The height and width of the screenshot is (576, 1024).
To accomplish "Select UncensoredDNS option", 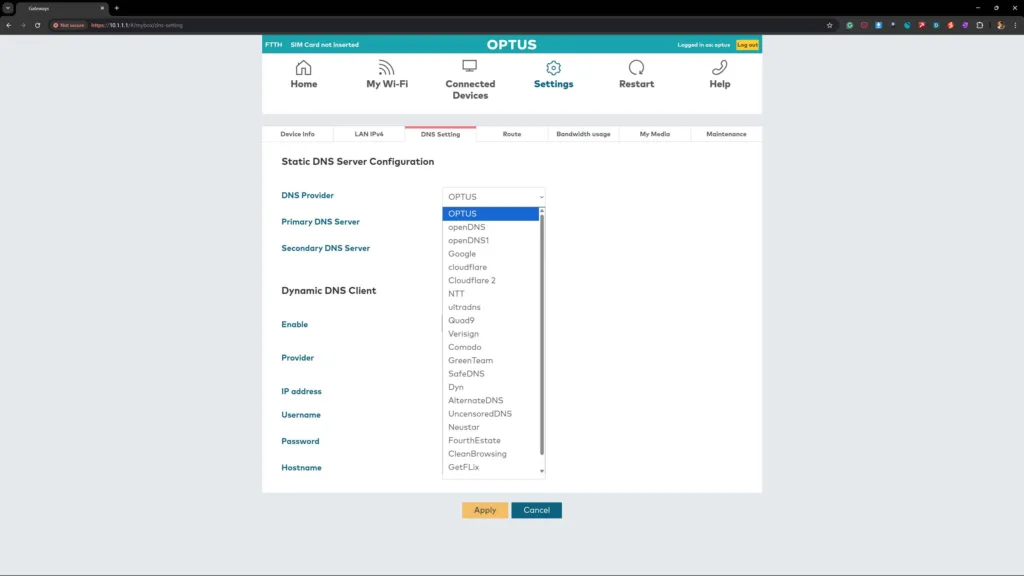I will point(490,413).
